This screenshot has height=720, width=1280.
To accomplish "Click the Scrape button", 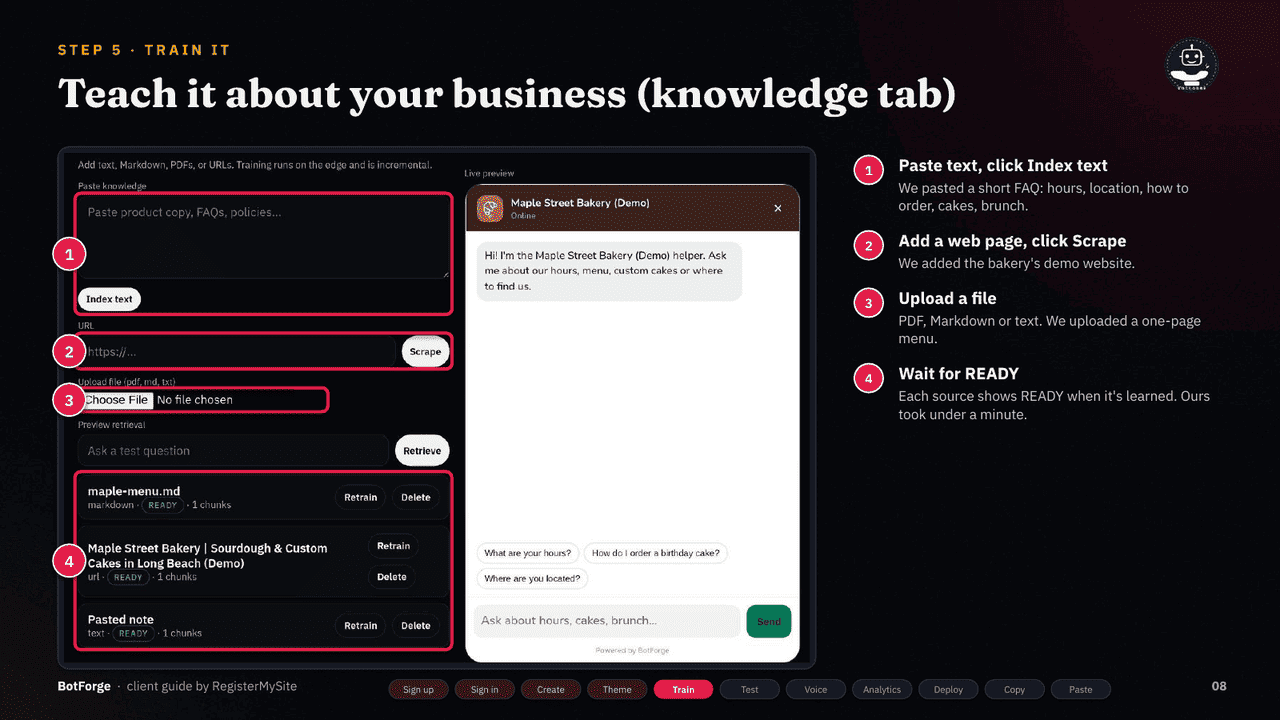I will point(425,351).
